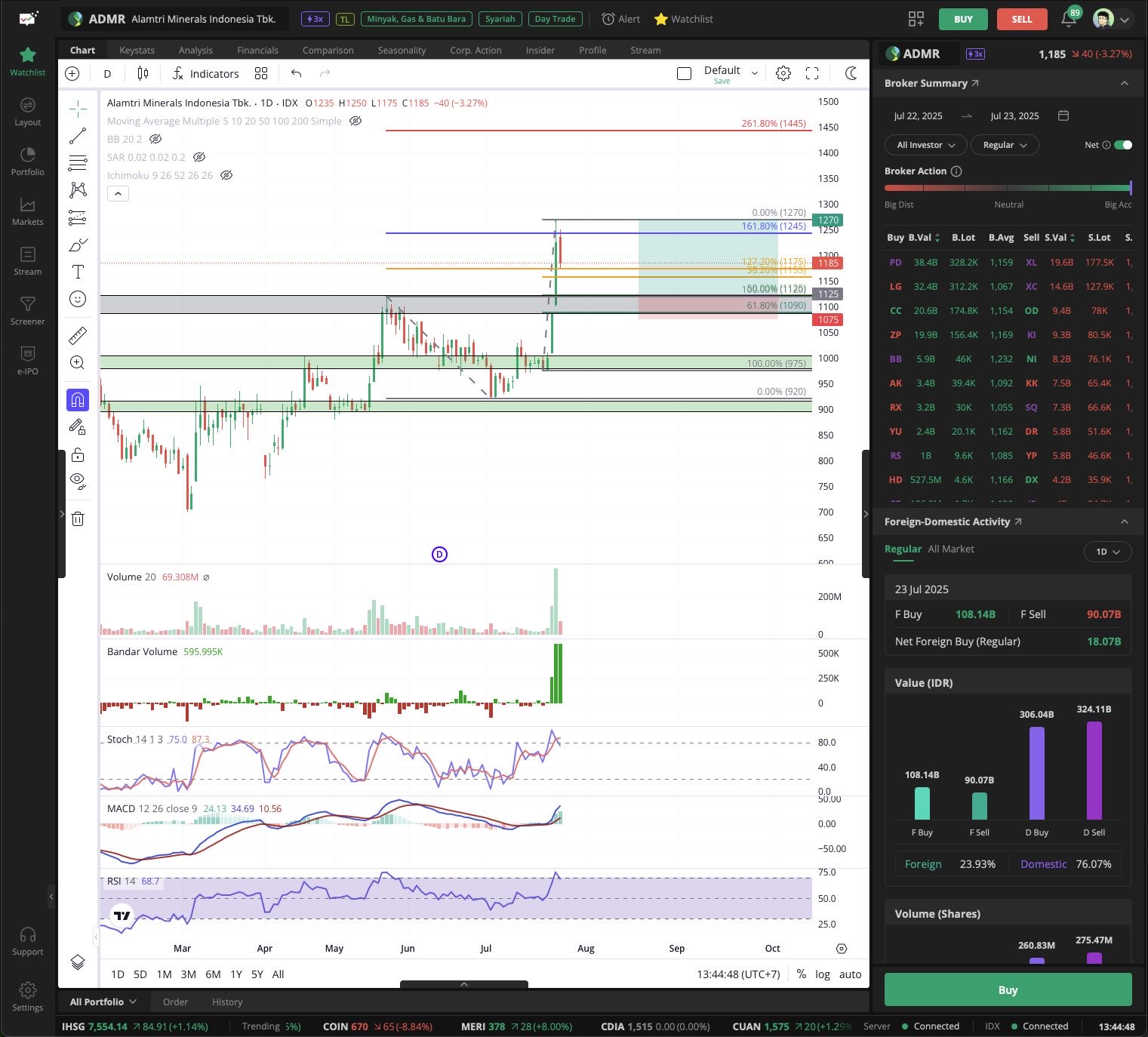1148x1037 pixels.
Task: Open the 1D period dropdown
Action: (1108, 552)
